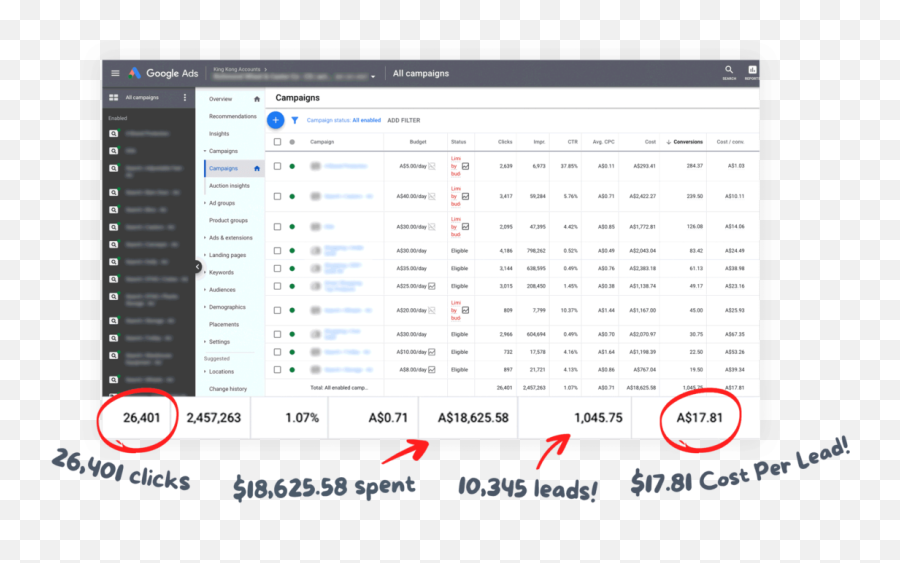Click status chart icon in 2,639 clicks row
The image size is (900, 563).
(x=465, y=166)
